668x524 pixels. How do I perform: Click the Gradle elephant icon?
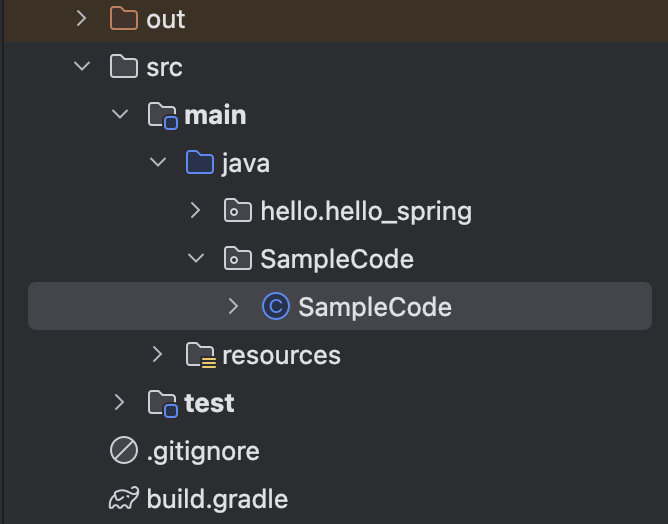tap(123, 499)
